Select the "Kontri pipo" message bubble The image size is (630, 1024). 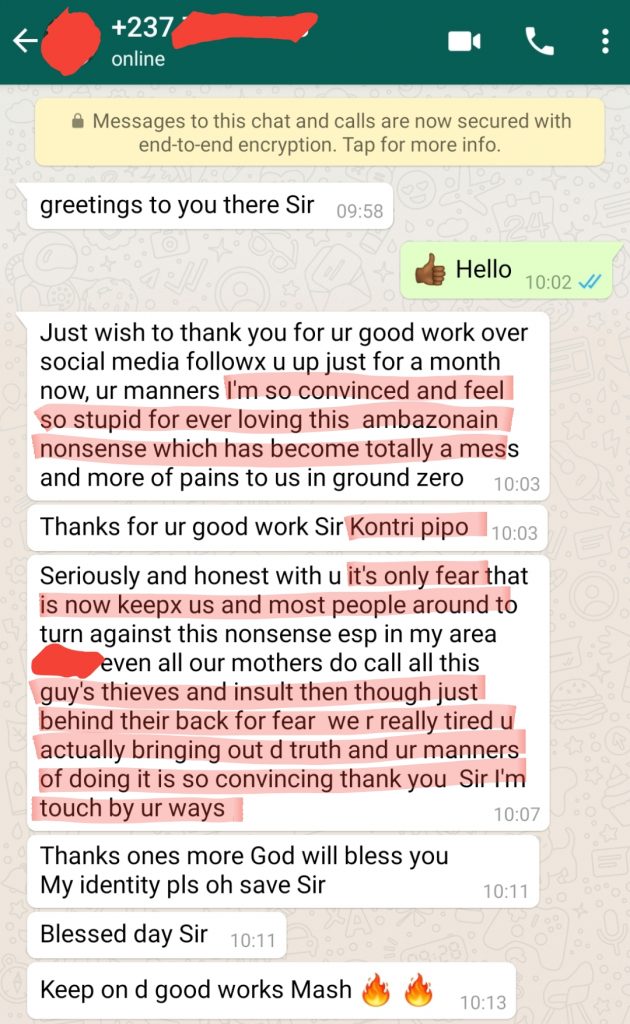click(287, 527)
